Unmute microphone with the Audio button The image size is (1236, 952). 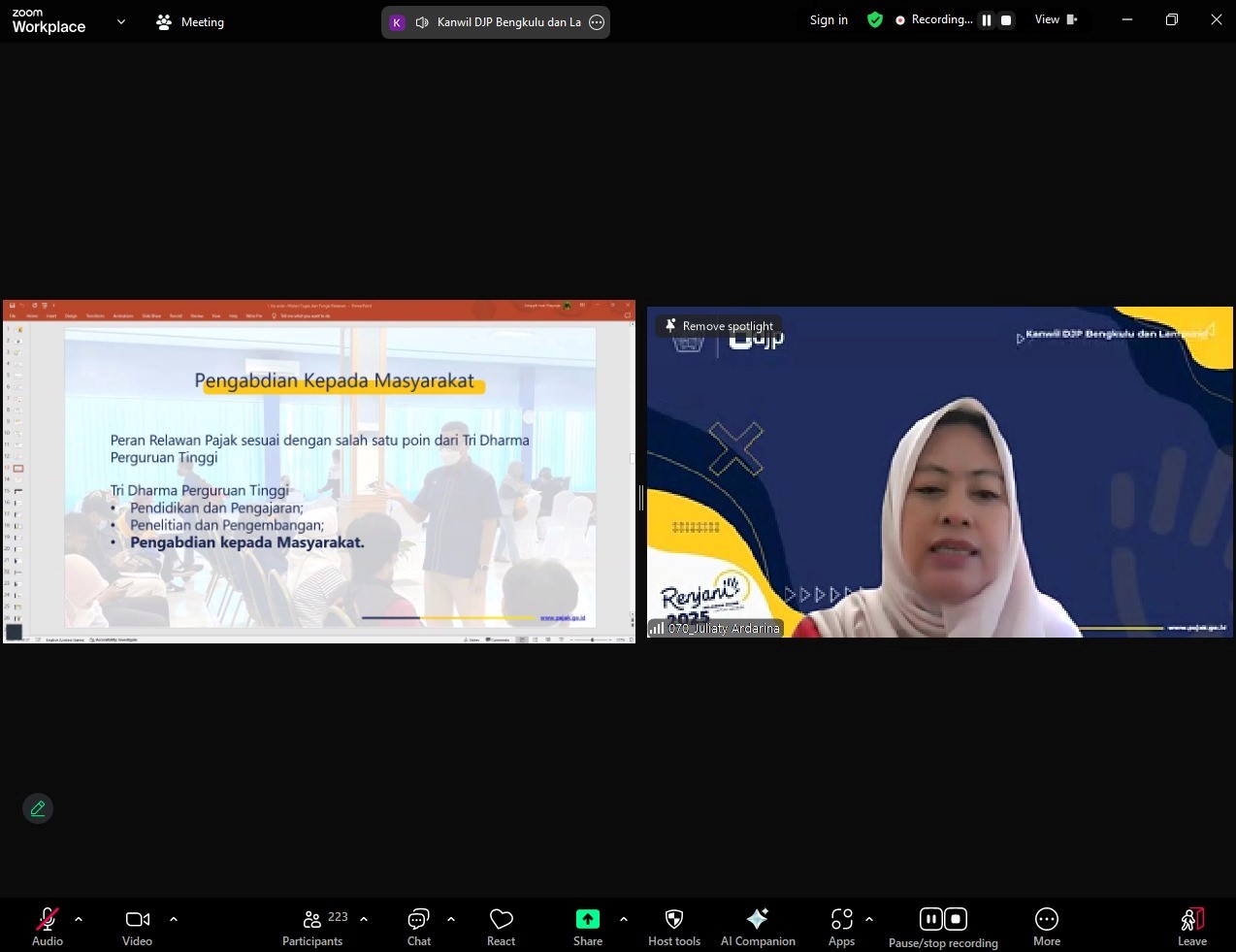(x=47, y=926)
